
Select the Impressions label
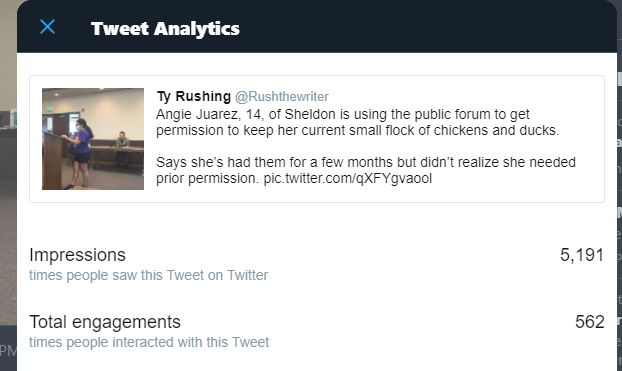pyautogui.click(x=77, y=255)
